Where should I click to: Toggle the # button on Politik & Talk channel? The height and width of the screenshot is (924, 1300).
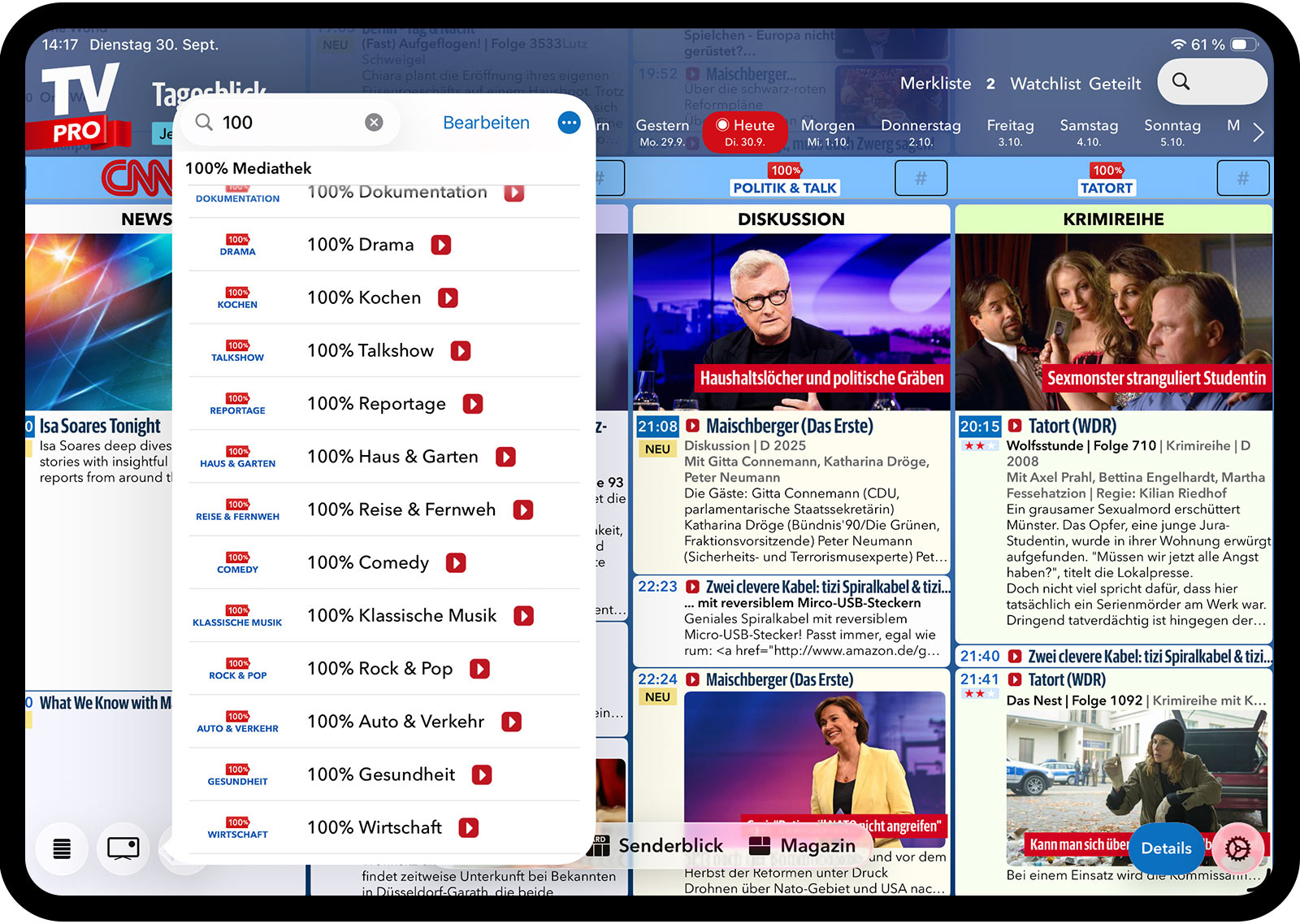[x=921, y=178]
